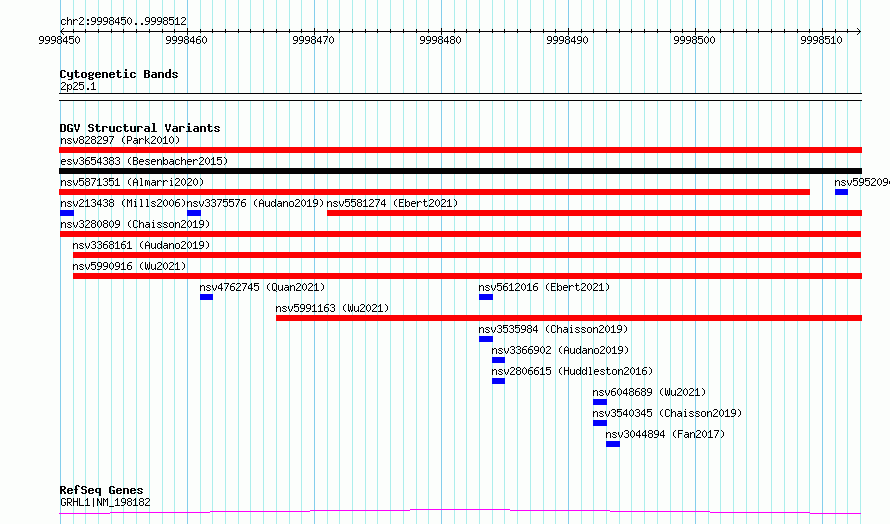Click the red nsv5991163 variant bar
This screenshot has height=524, width=890.
click(569, 318)
